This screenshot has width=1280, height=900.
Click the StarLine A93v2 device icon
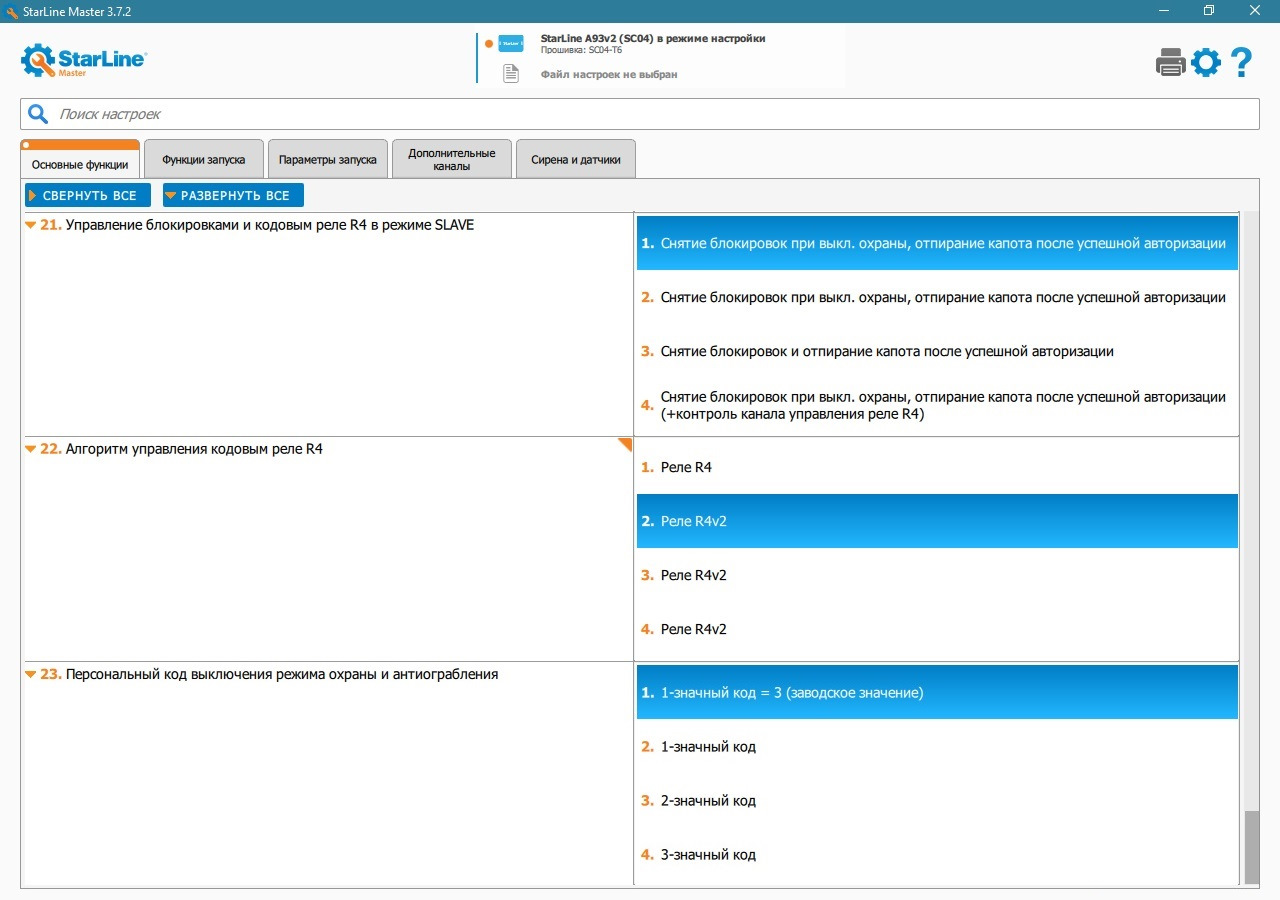pyautogui.click(x=511, y=44)
